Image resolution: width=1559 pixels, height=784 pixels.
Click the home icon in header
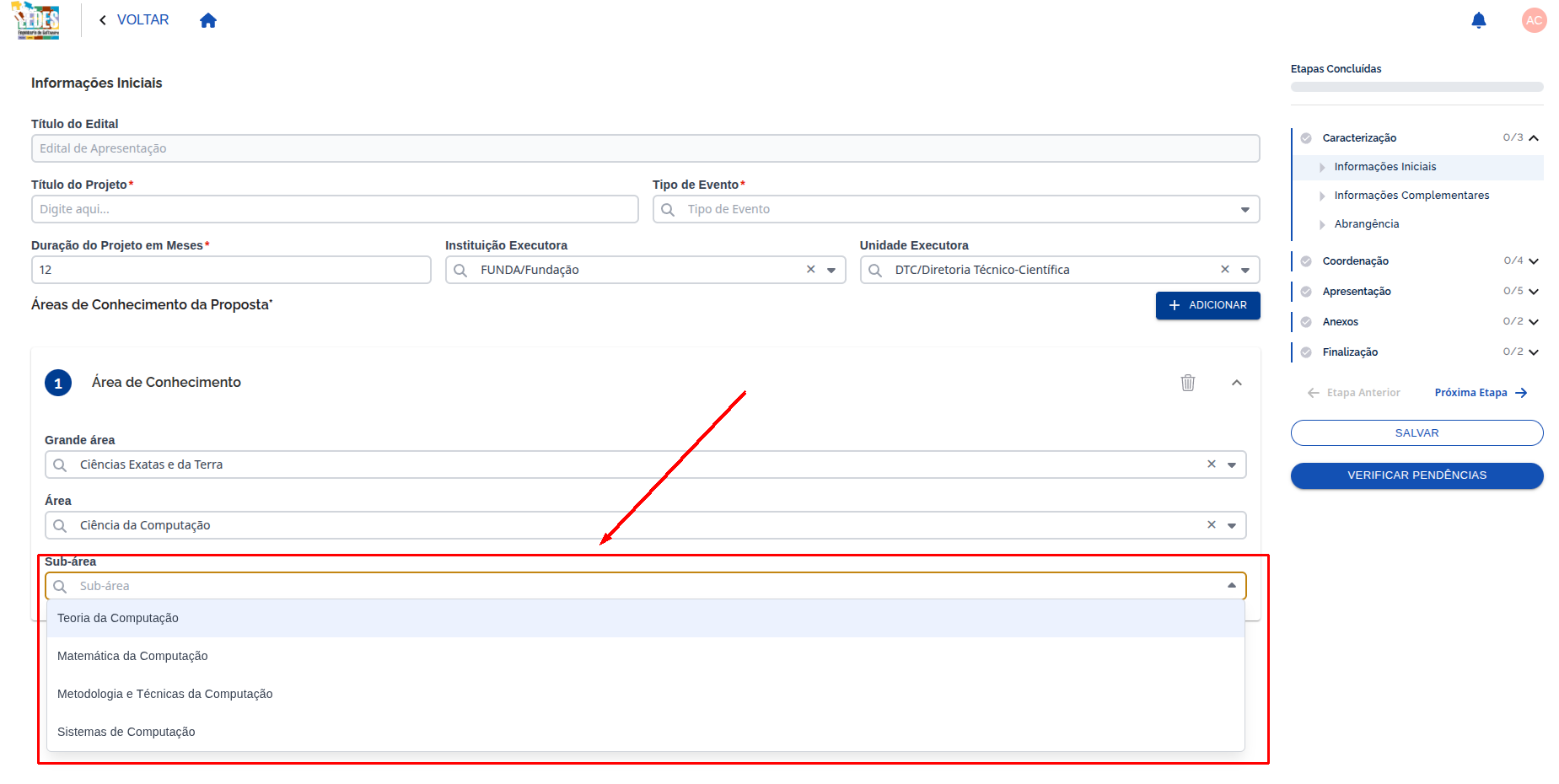208,20
